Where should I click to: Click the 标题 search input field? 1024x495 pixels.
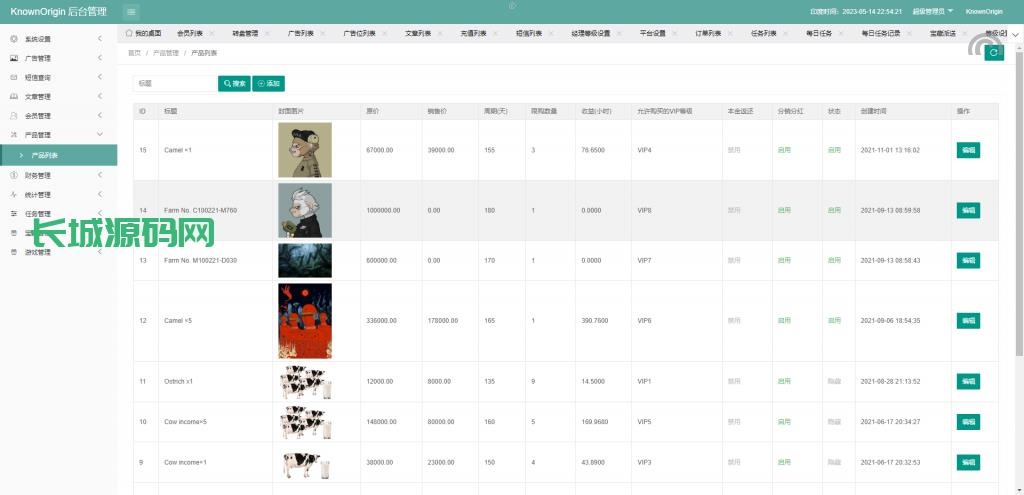pyautogui.click(x=174, y=84)
